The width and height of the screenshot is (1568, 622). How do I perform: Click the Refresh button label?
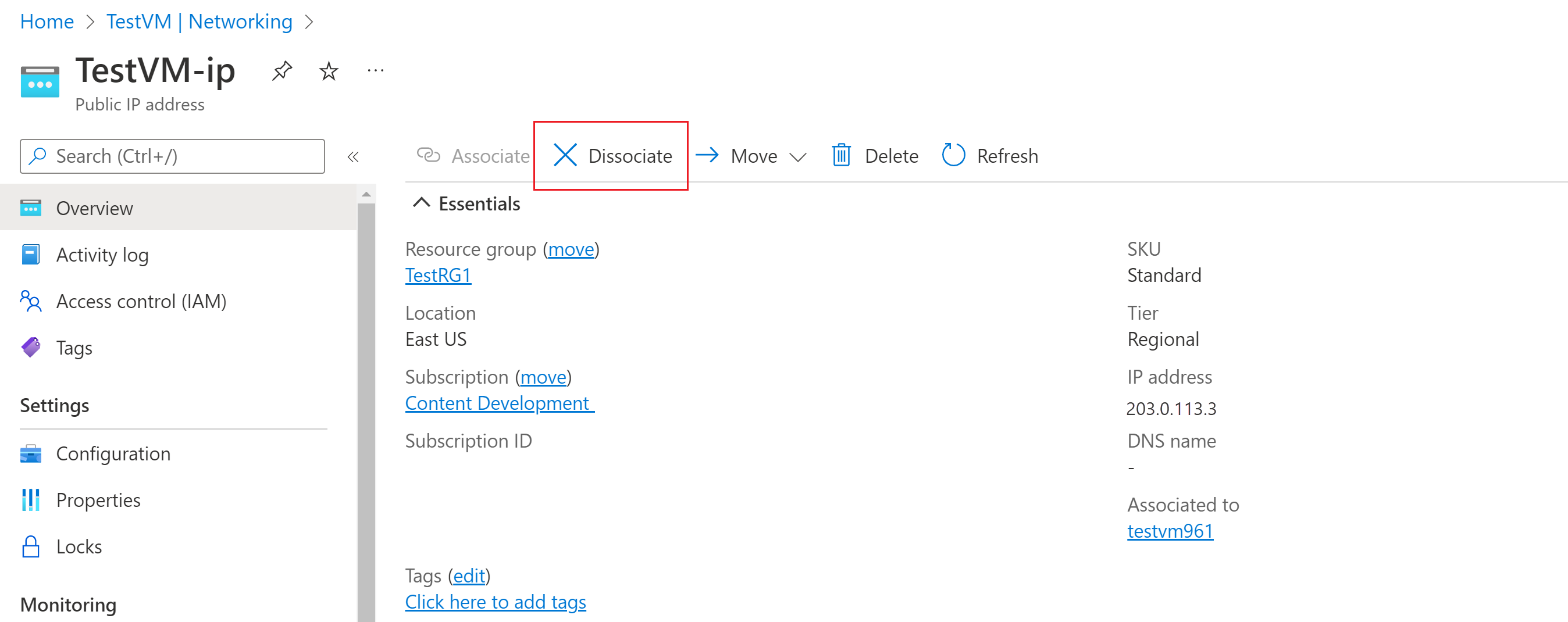pos(1007,156)
